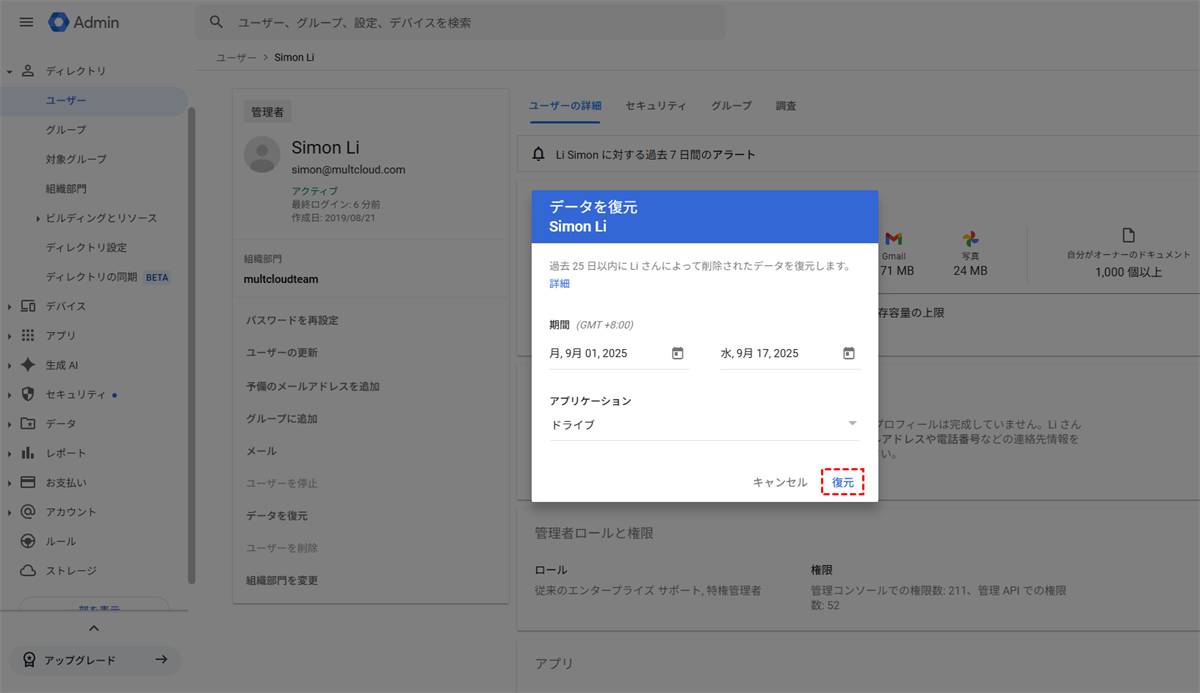Viewport: 1200px width, 693px height.
Task: Click the multcloudteam organization text
Action: tap(281, 279)
